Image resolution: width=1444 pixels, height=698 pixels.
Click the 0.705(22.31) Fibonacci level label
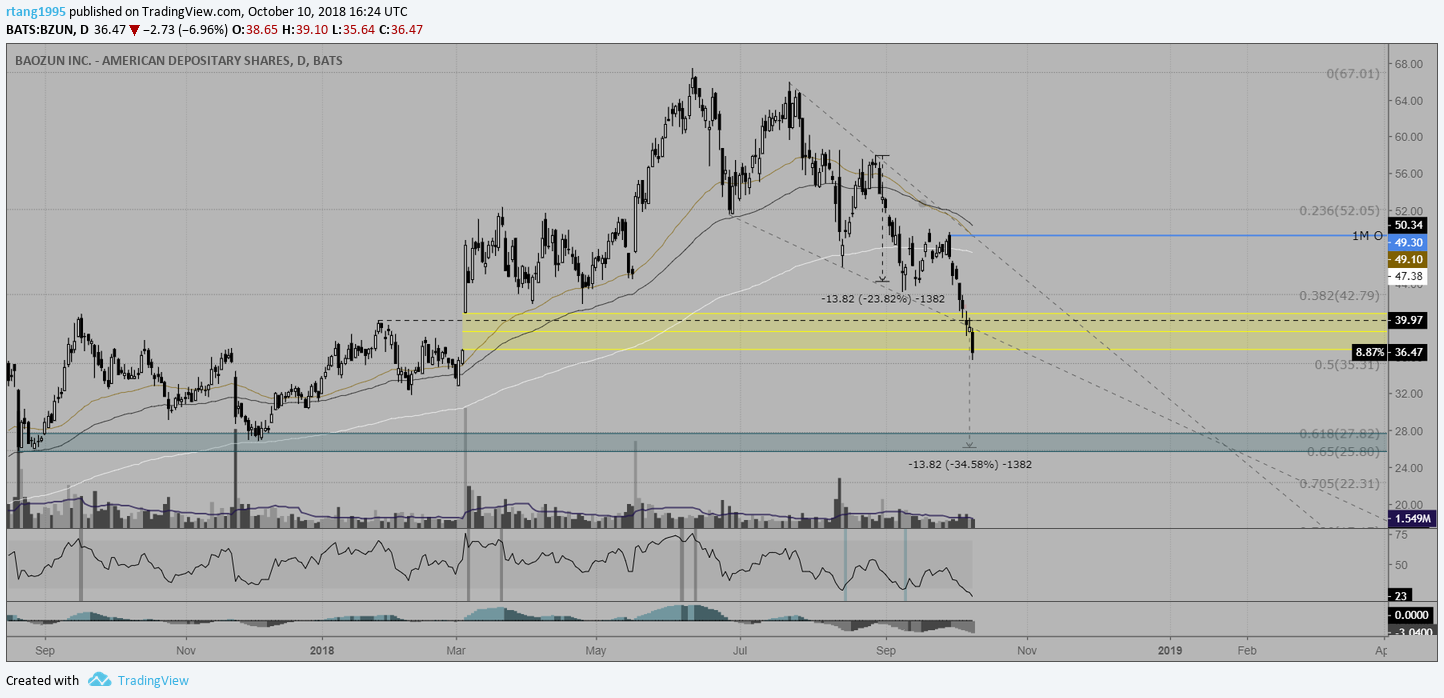coord(1339,484)
